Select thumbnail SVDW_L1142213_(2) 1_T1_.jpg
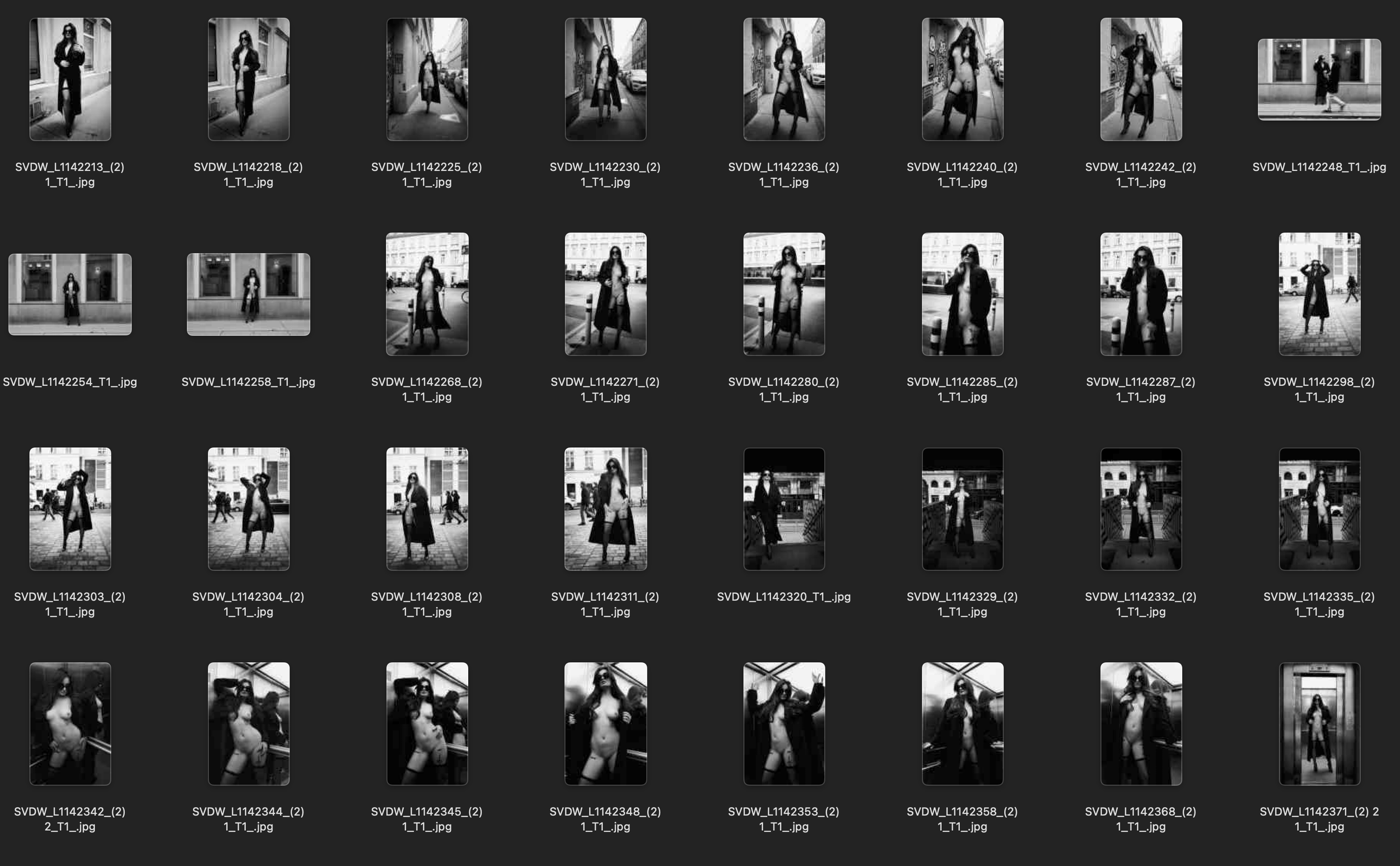The width and height of the screenshot is (1400, 866). [x=70, y=79]
